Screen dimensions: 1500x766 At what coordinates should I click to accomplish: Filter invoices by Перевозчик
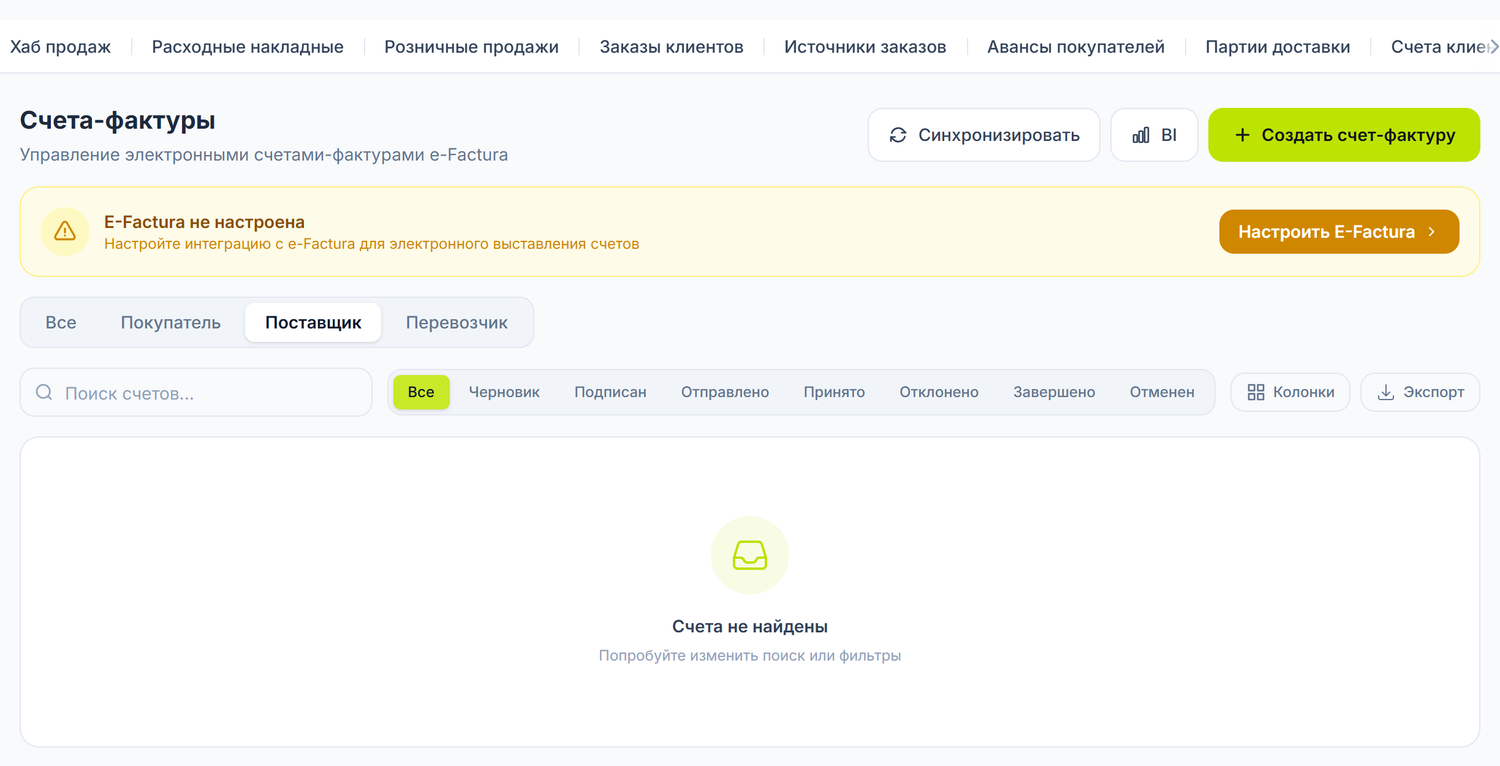coord(457,323)
